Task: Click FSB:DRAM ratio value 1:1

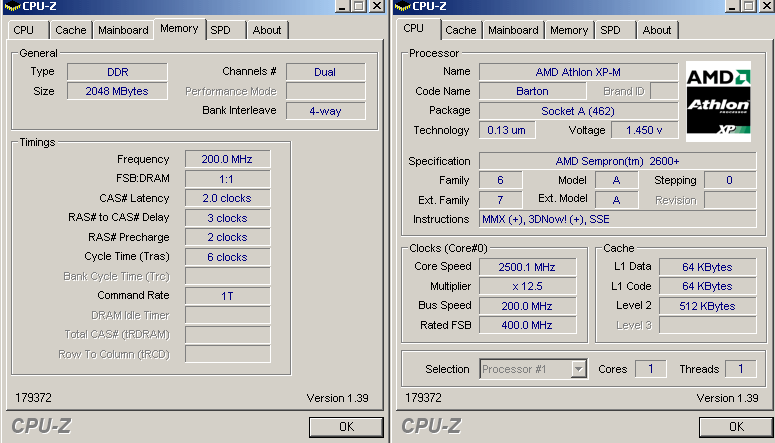Action: point(227,179)
